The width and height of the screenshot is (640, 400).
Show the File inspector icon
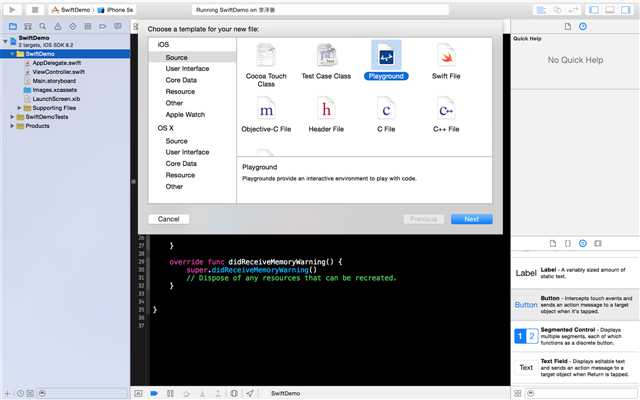point(568,27)
